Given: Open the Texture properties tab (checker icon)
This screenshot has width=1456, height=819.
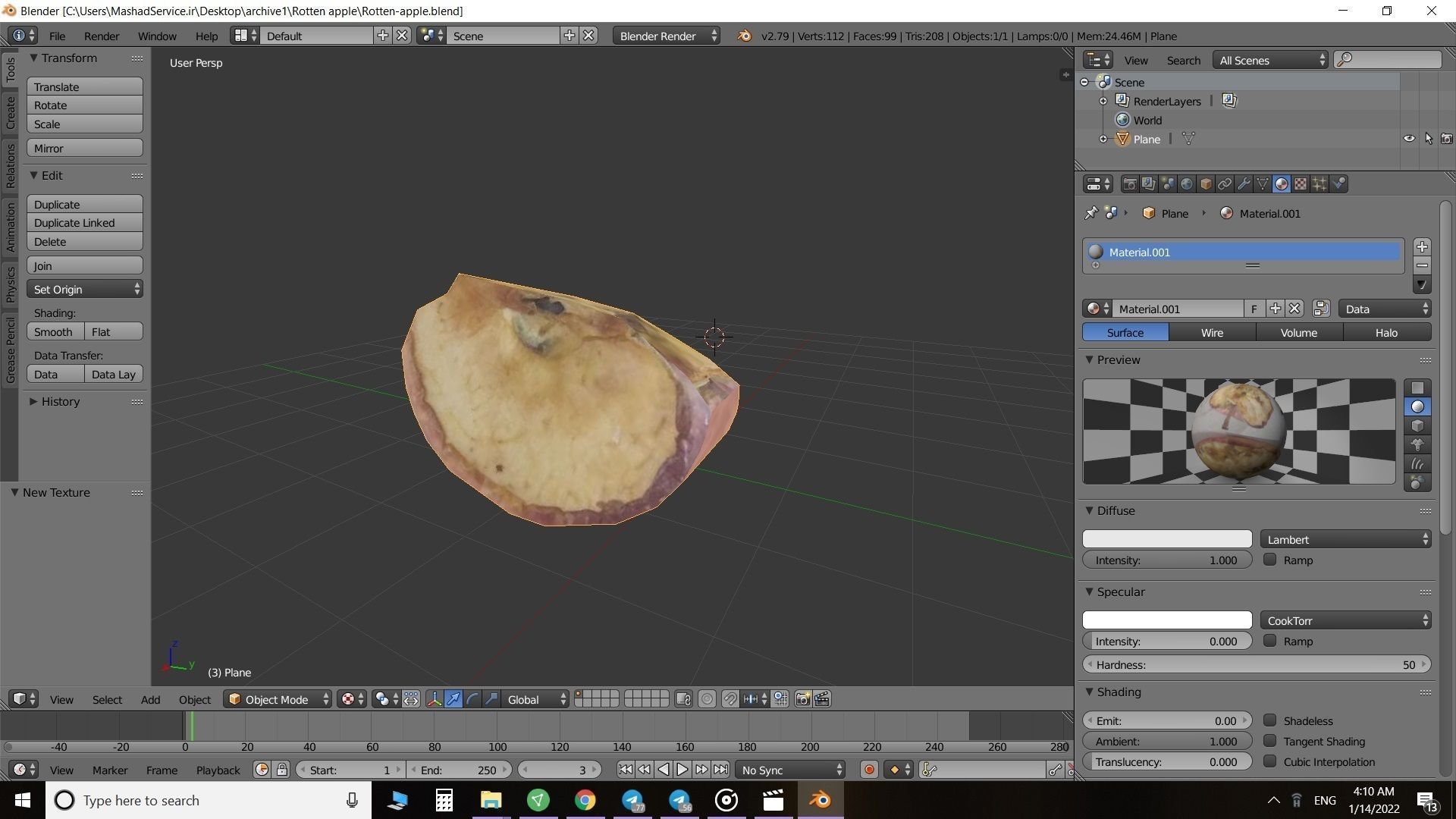Looking at the screenshot, I should [1301, 184].
